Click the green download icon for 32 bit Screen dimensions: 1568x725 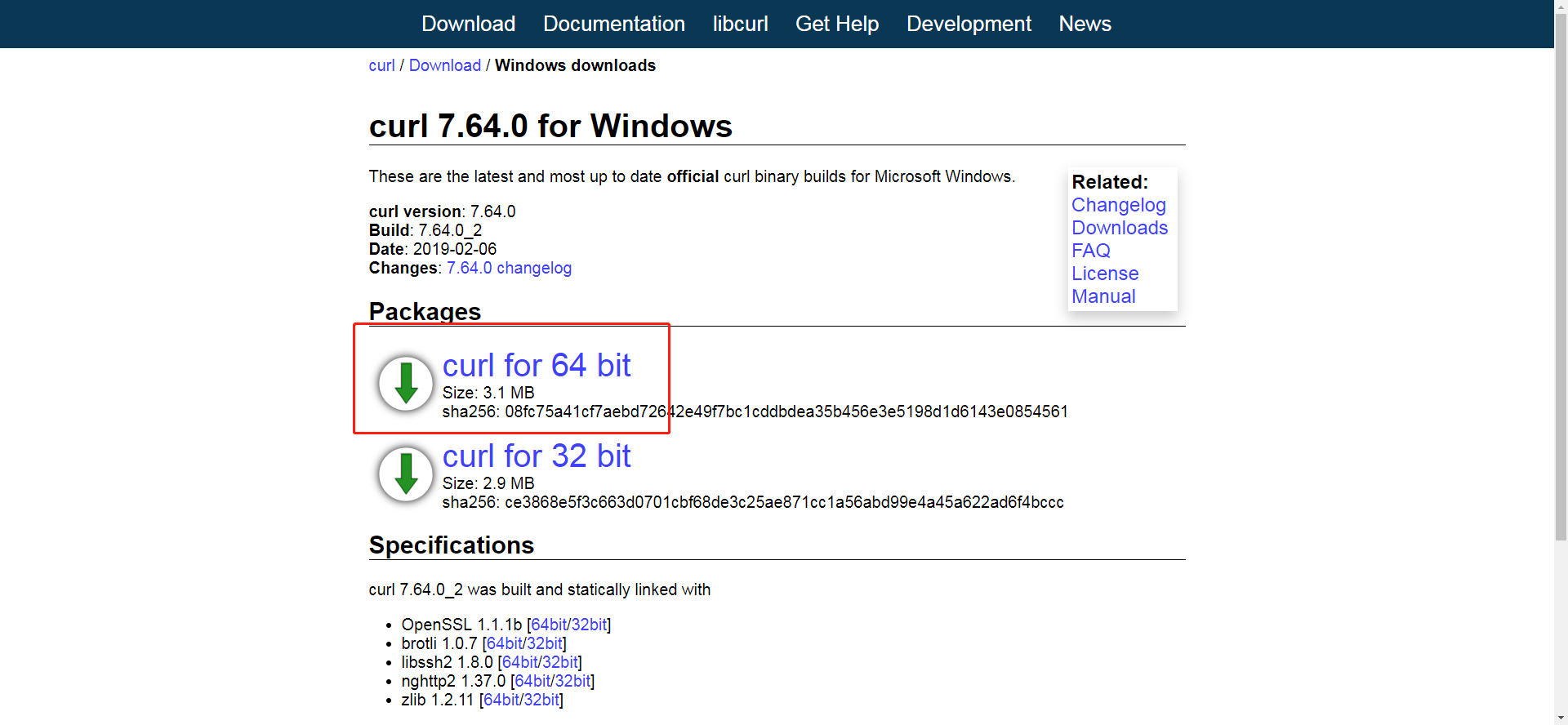click(406, 474)
